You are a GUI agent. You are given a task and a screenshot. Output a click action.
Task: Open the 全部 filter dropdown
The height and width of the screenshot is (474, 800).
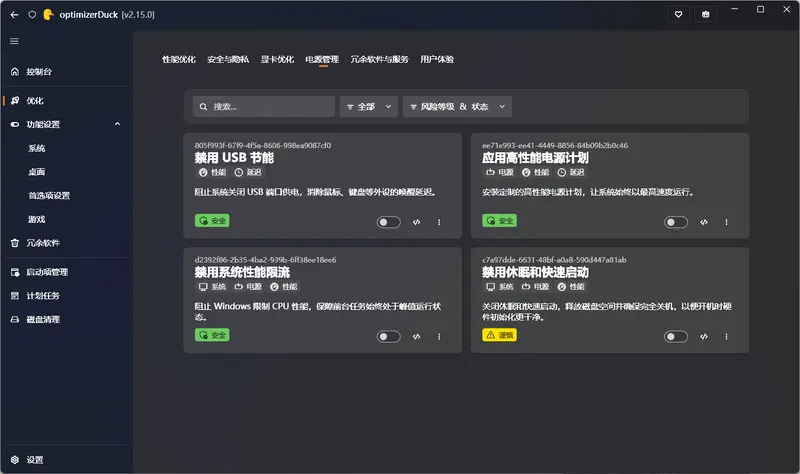click(x=369, y=107)
